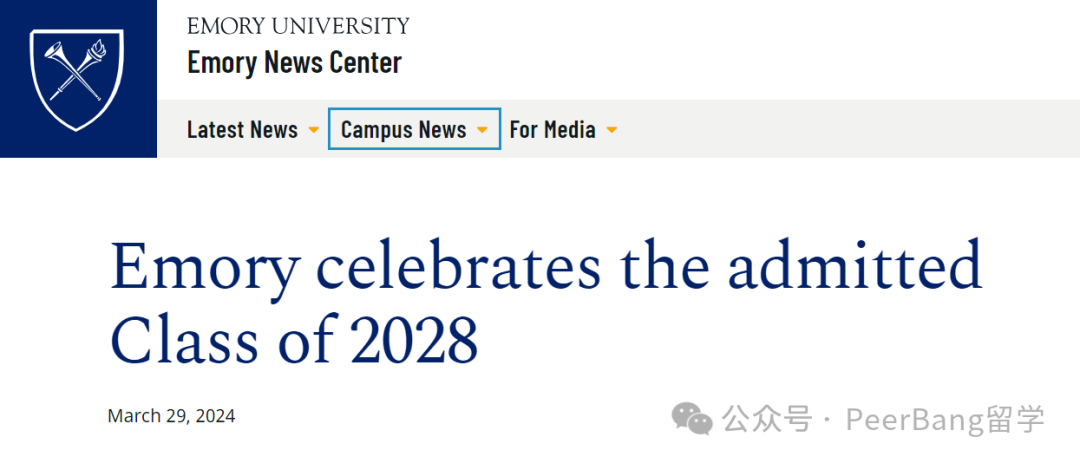This screenshot has width=1080, height=463.
Task: Click the 'Class of 2028' headline line
Action: [x=294, y=340]
